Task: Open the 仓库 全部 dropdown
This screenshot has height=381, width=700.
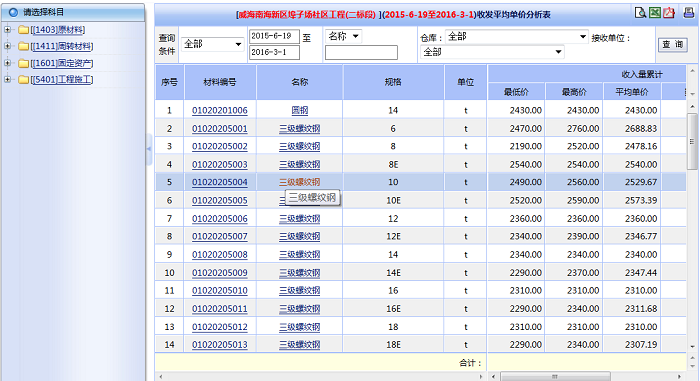Action: click(x=517, y=37)
